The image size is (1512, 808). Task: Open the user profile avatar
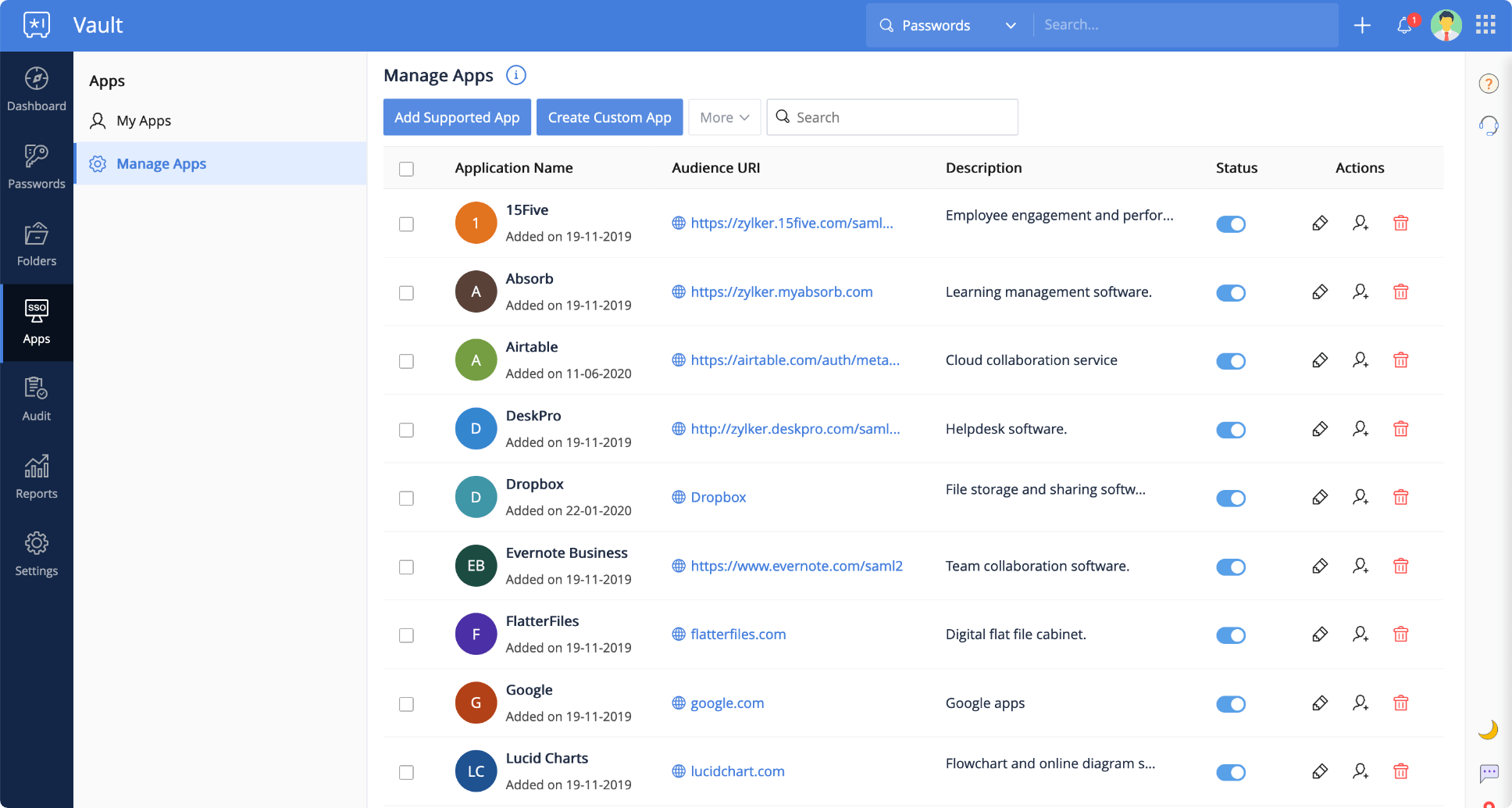click(x=1446, y=25)
